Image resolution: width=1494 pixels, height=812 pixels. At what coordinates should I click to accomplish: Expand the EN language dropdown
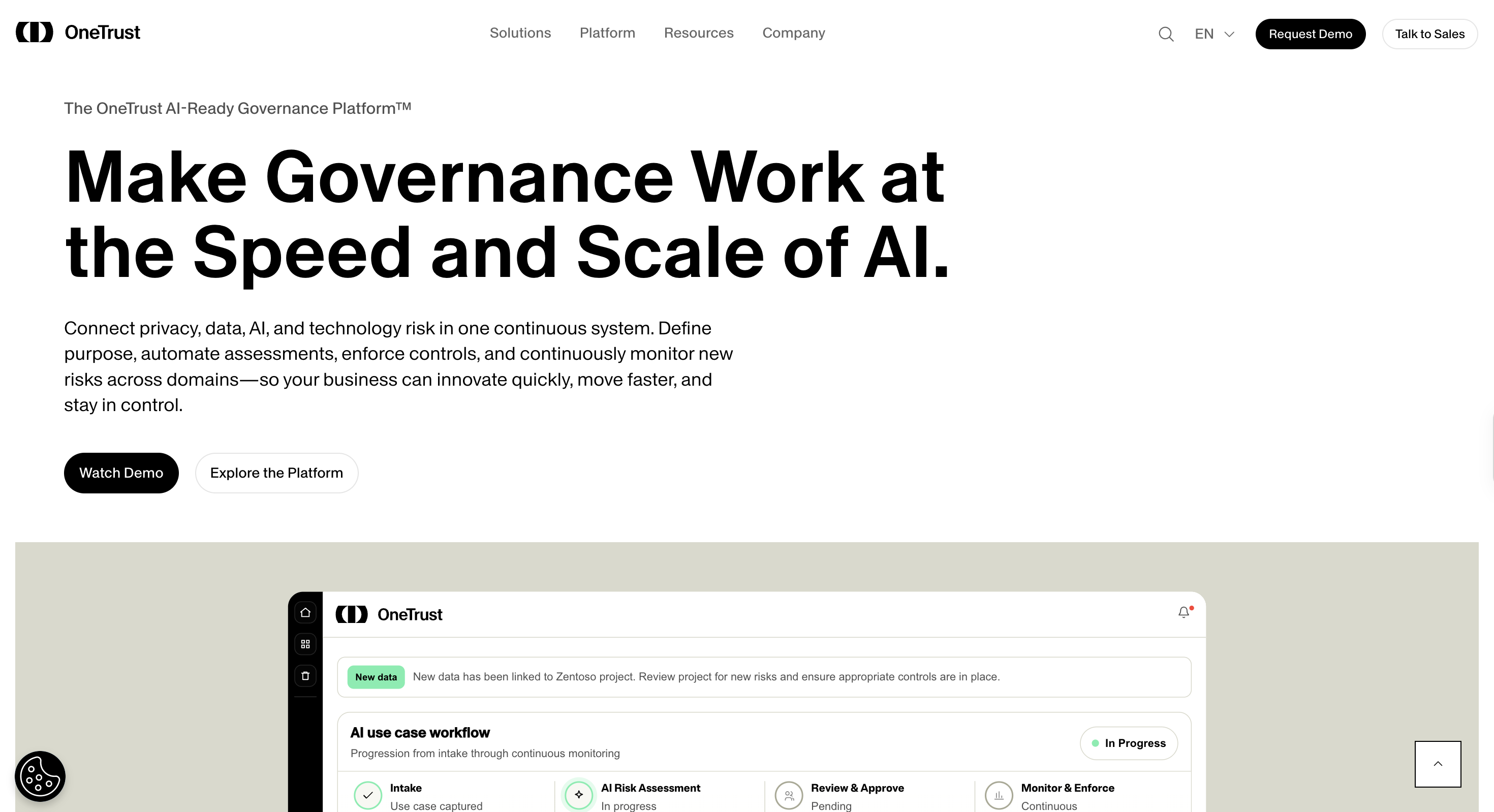pos(1215,34)
